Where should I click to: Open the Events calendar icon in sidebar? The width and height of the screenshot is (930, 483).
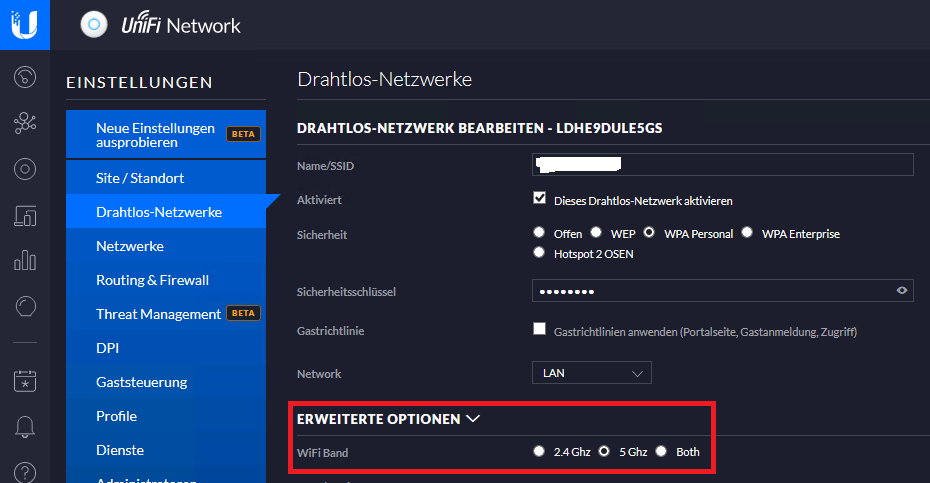click(x=25, y=381)
